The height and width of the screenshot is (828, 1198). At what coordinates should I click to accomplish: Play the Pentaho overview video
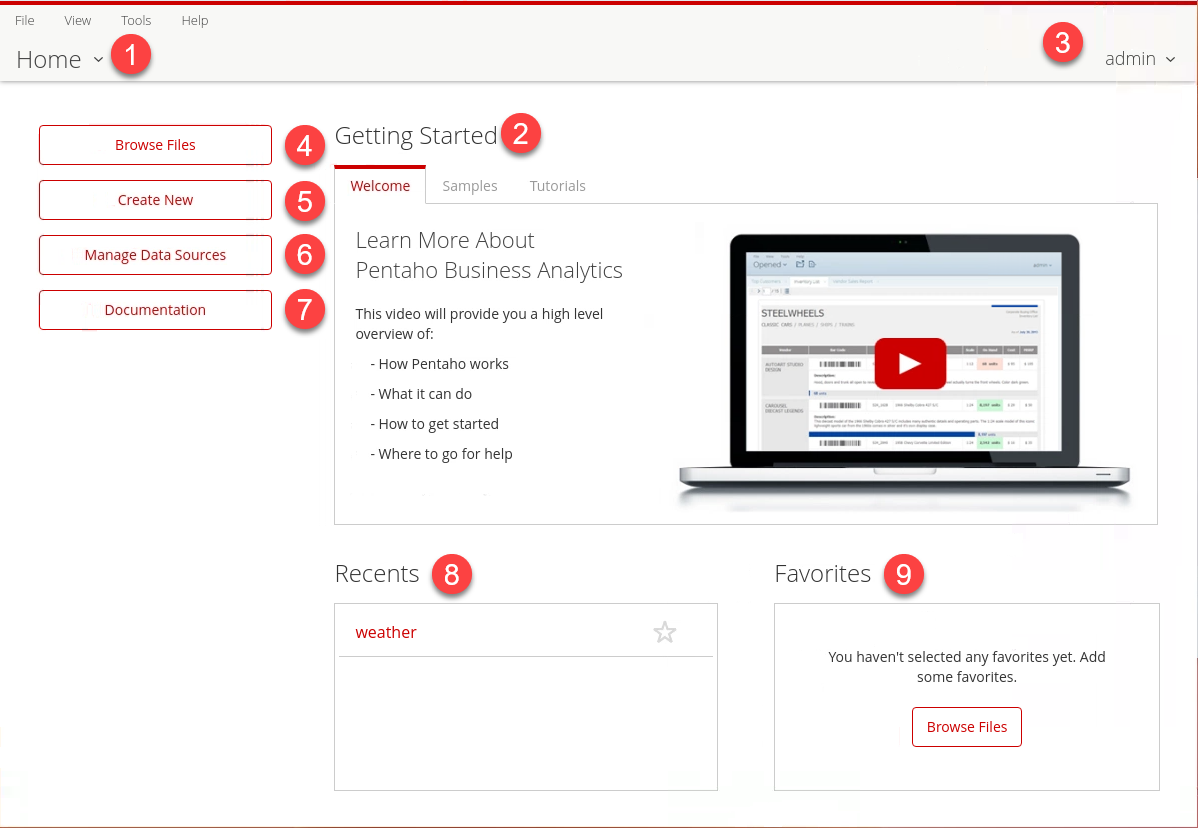coord(910,364)
